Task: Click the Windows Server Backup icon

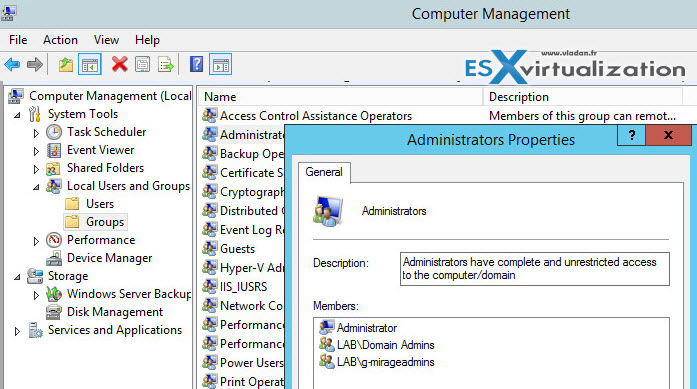Action: pyautogui.click(x=54, y=294)
